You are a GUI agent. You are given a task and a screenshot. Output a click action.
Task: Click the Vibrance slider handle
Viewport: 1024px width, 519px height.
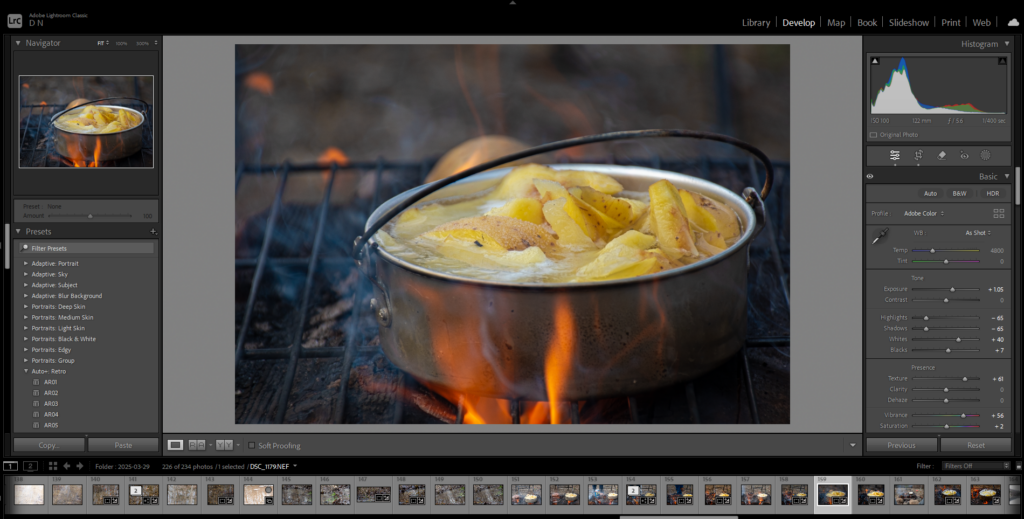pyautogui.click(x=963, y=415)
